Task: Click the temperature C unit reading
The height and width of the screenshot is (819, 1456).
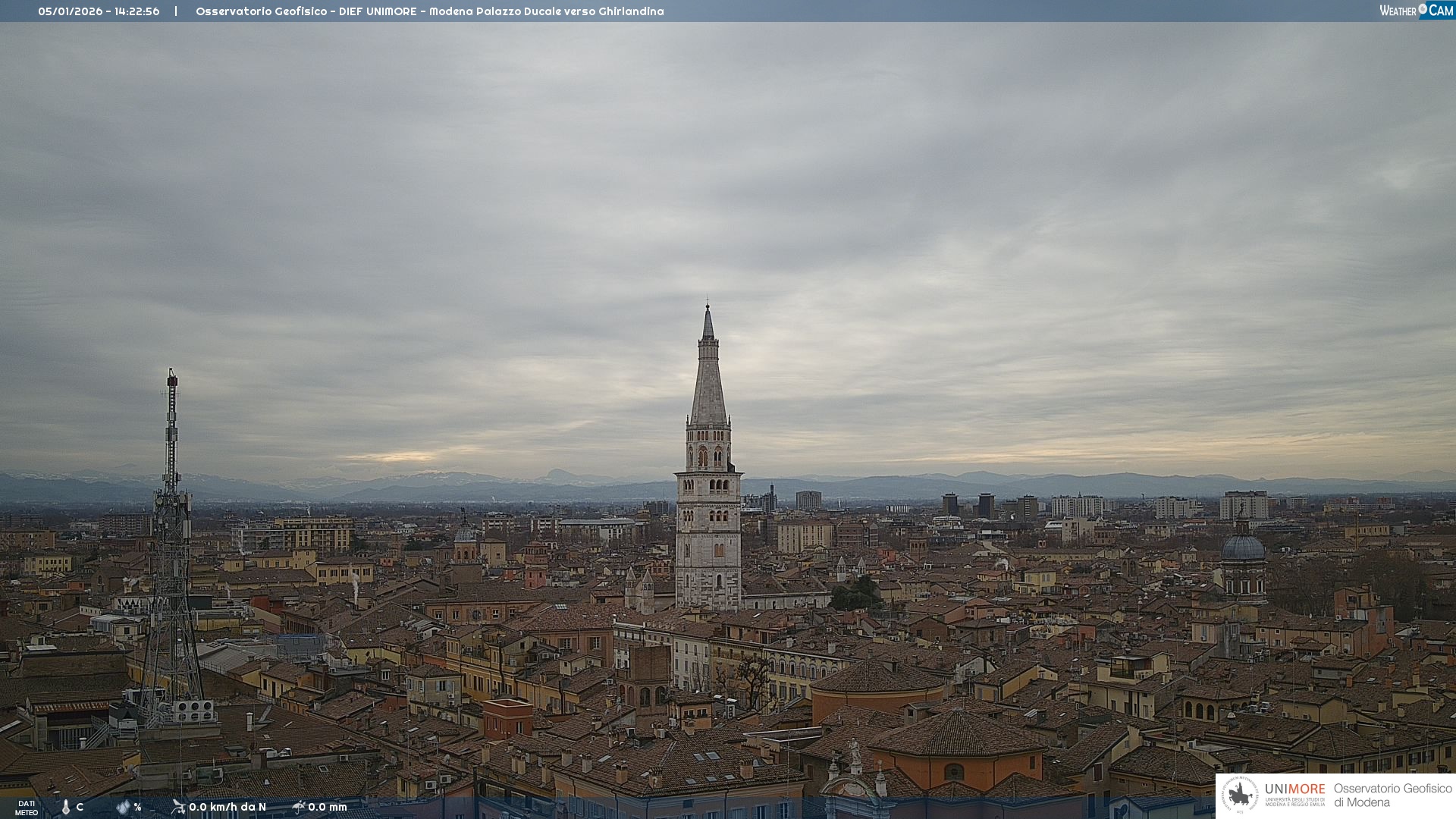Action: [x=80, y=807]
